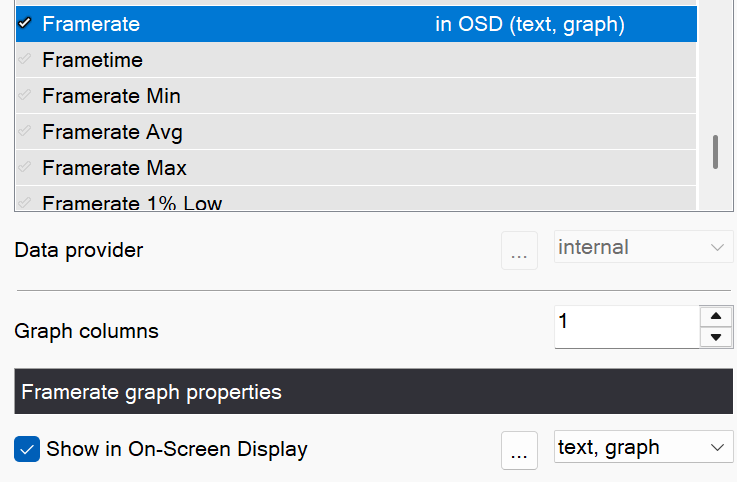737x482 pixels.
Task: Increase Graph columns with up arrow
Action: click(x=715, y=316)
